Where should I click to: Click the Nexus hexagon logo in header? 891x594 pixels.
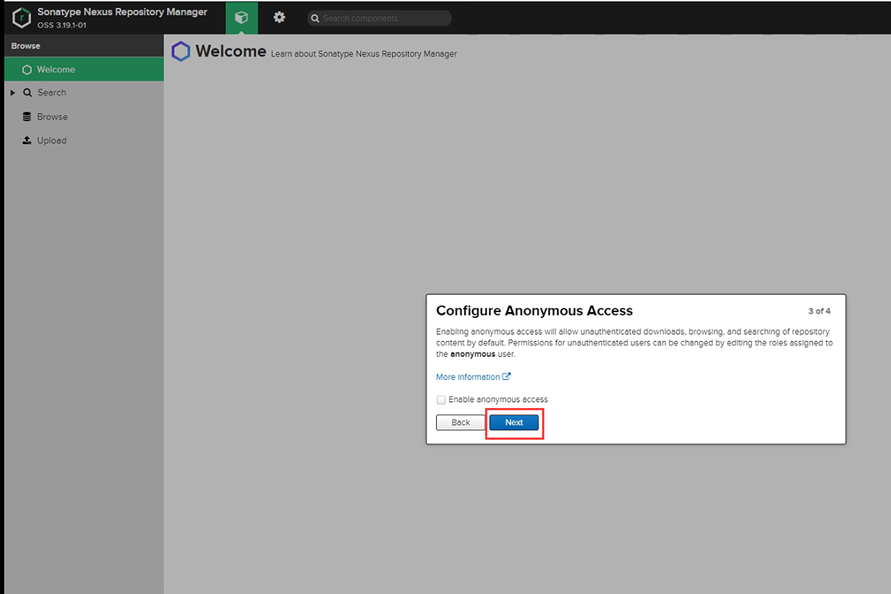[x=22, y=18]
